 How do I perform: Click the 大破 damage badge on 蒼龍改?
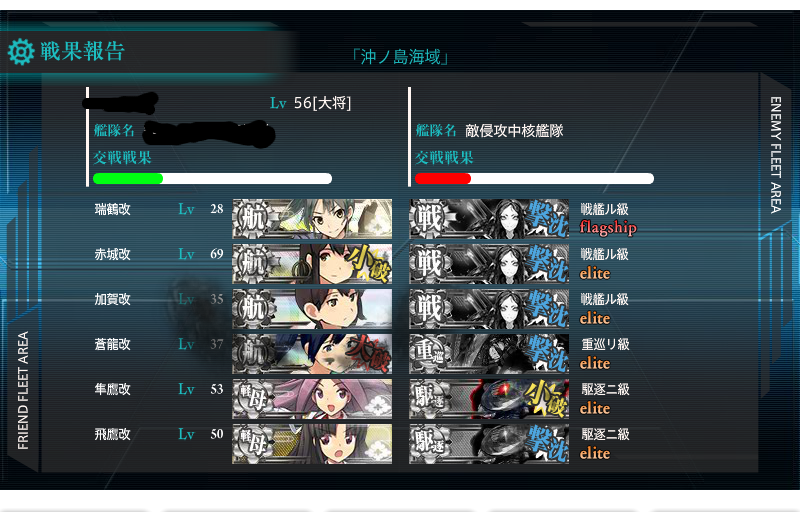(368, 354)
